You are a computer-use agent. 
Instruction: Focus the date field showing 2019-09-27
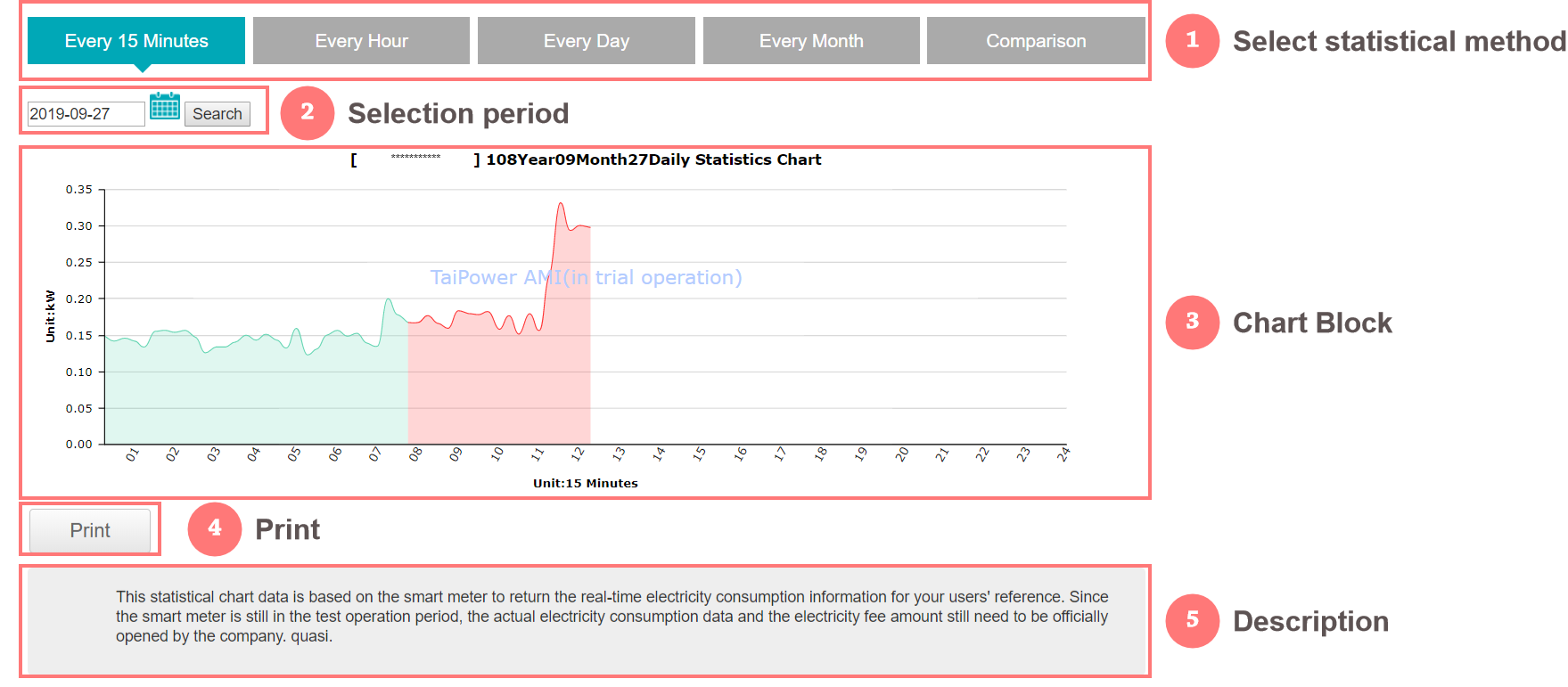[86, 114]
